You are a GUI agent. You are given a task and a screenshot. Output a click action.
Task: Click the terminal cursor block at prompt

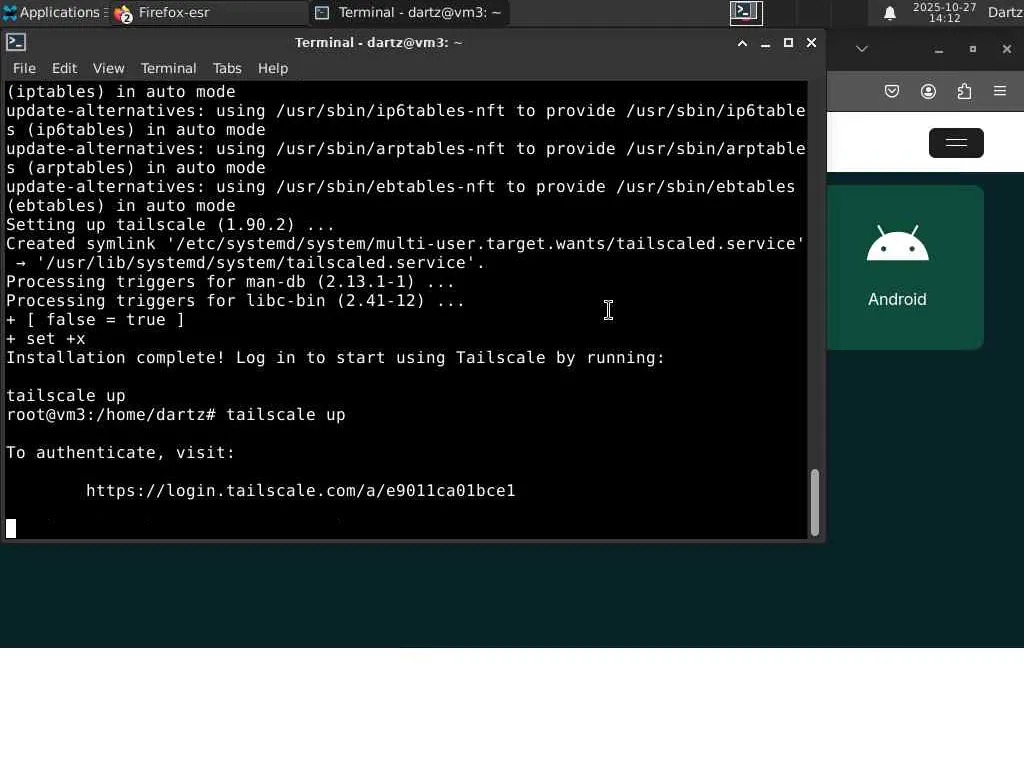click(11, 528)
